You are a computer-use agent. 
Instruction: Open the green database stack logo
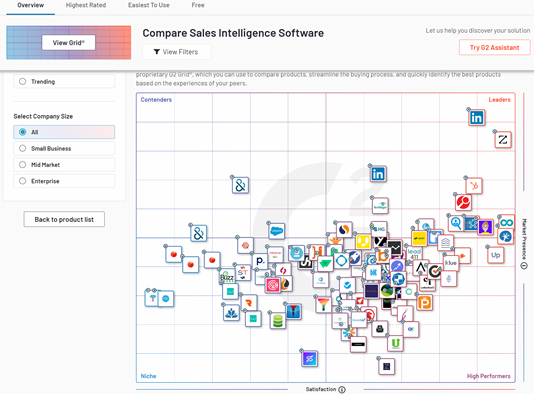tap(278, 320)
